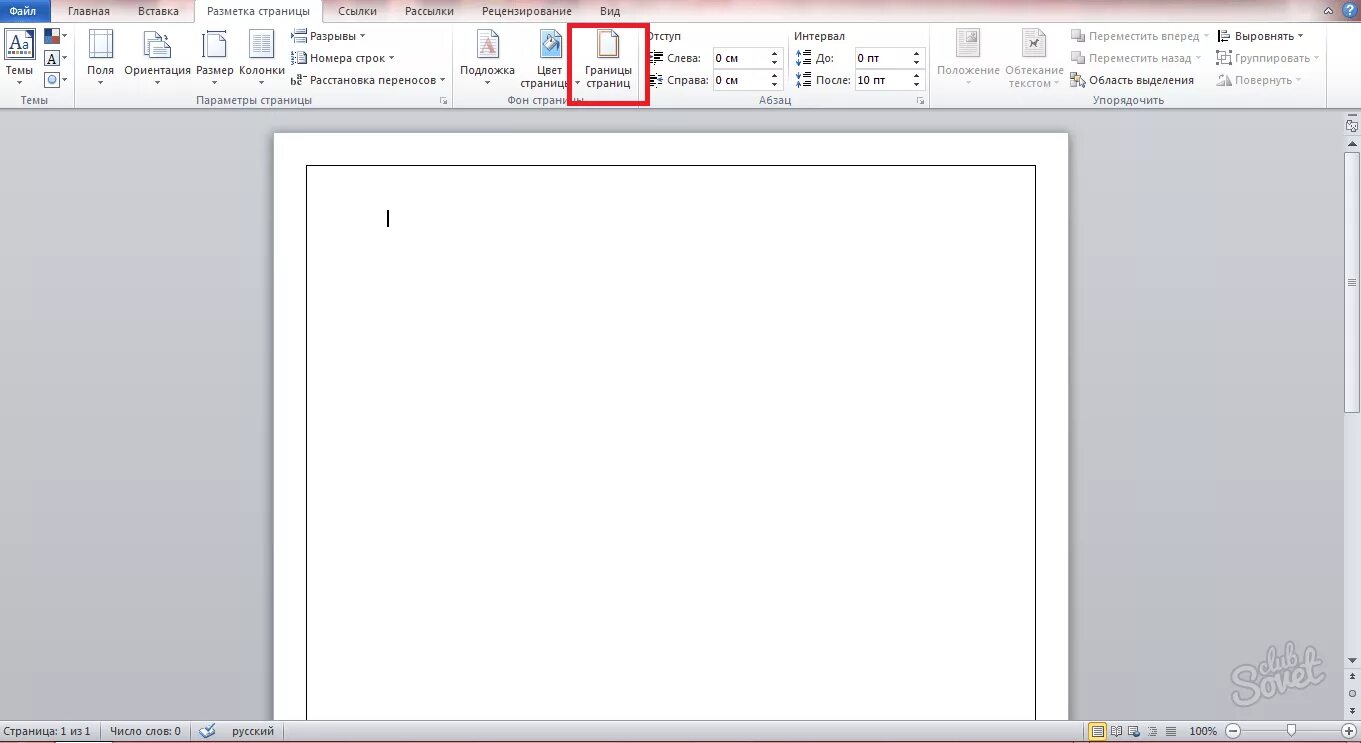The width and height of the screenshot is (1361, 743).
Task: Open the Положение position menu
Action: (x=968, y=57)
